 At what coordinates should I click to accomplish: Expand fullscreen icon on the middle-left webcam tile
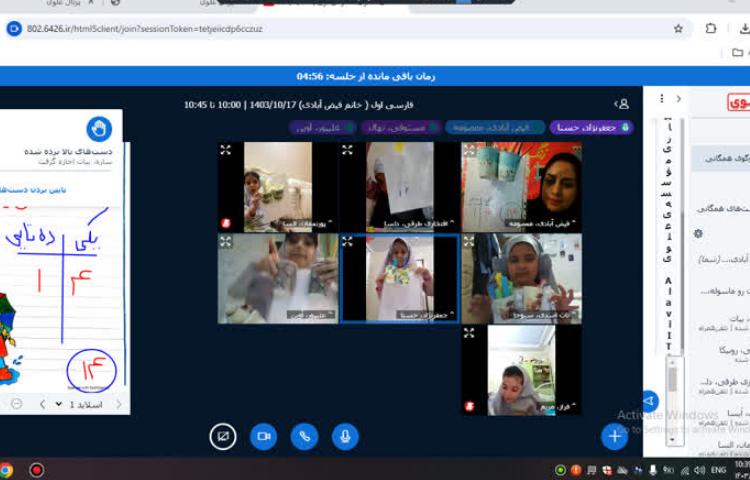pos(225,241)
